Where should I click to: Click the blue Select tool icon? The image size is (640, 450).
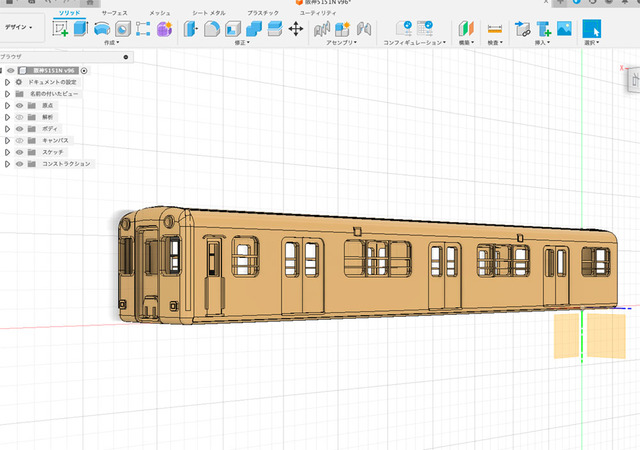(x=591, y=29)
